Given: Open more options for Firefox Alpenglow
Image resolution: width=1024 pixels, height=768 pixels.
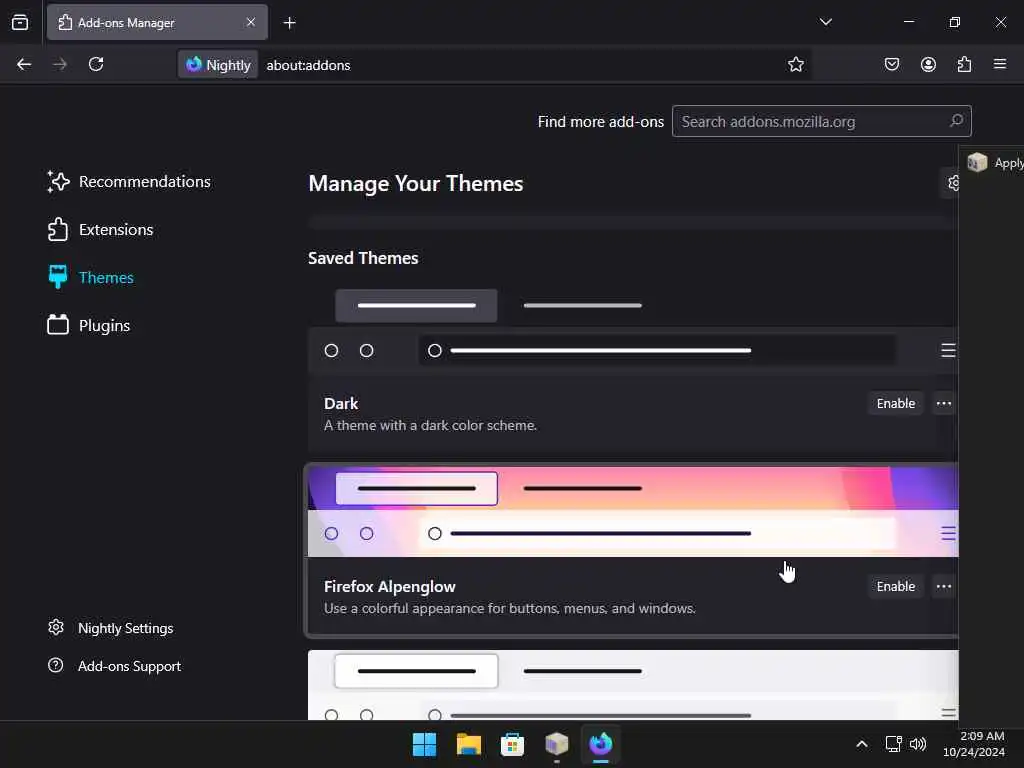Looking at the screenshot, I should click(944, 586).
